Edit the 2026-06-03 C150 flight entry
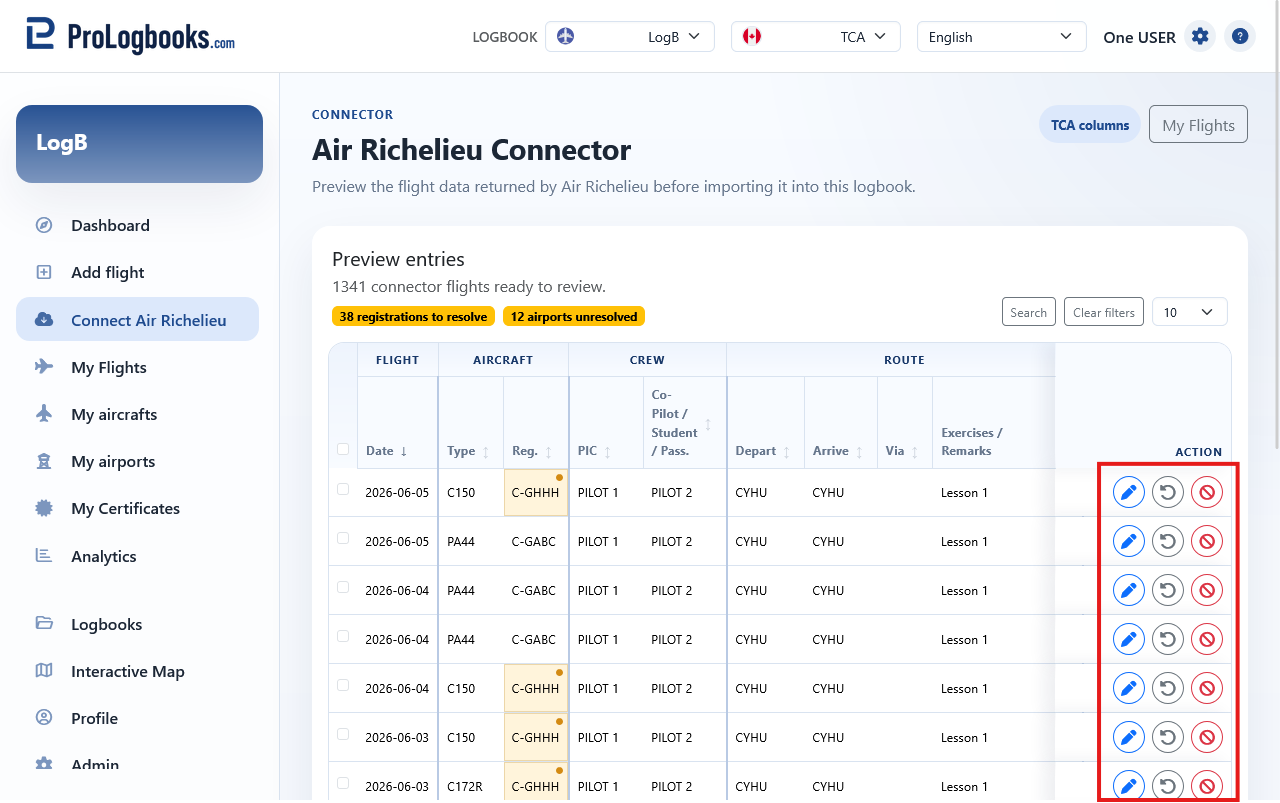The height and width of the screenshot is (803, 1280). click(x=1129, y=737)
